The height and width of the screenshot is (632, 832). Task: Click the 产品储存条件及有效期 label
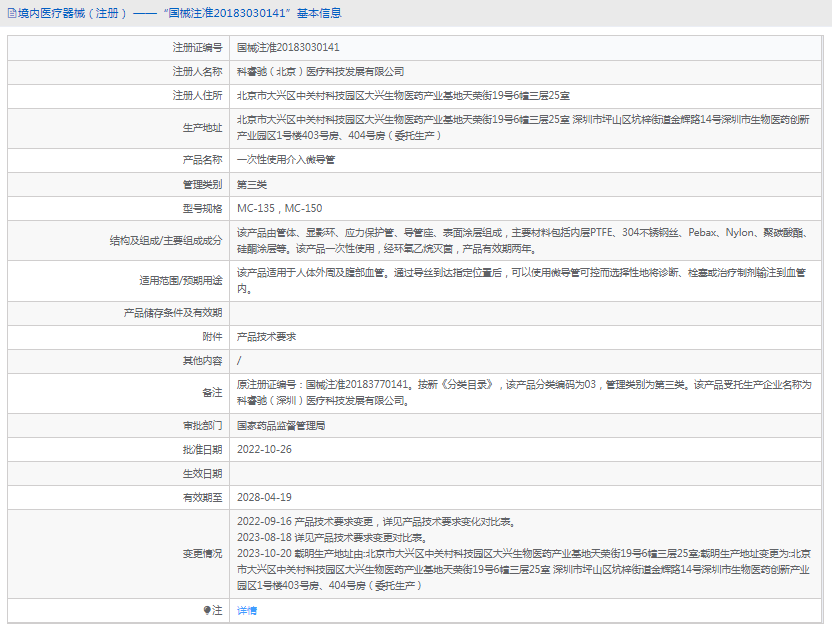coord(173,313)
